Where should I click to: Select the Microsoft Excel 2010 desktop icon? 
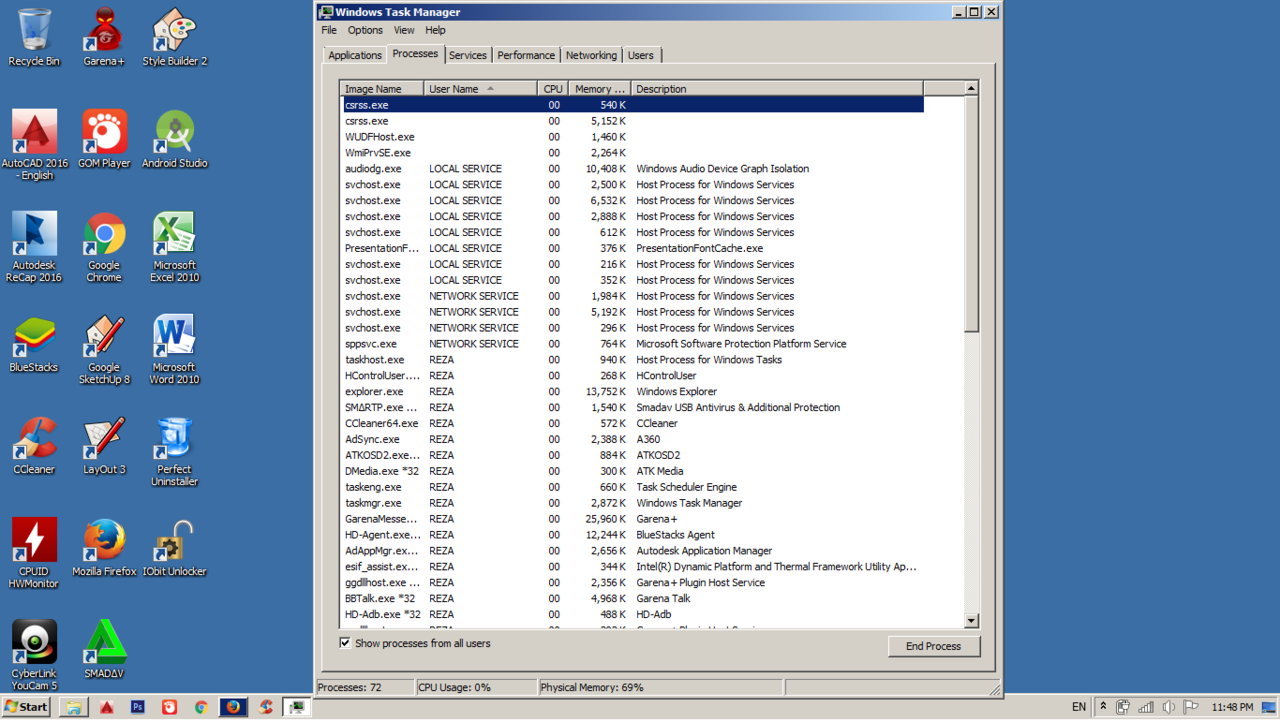tap(174, 247)
